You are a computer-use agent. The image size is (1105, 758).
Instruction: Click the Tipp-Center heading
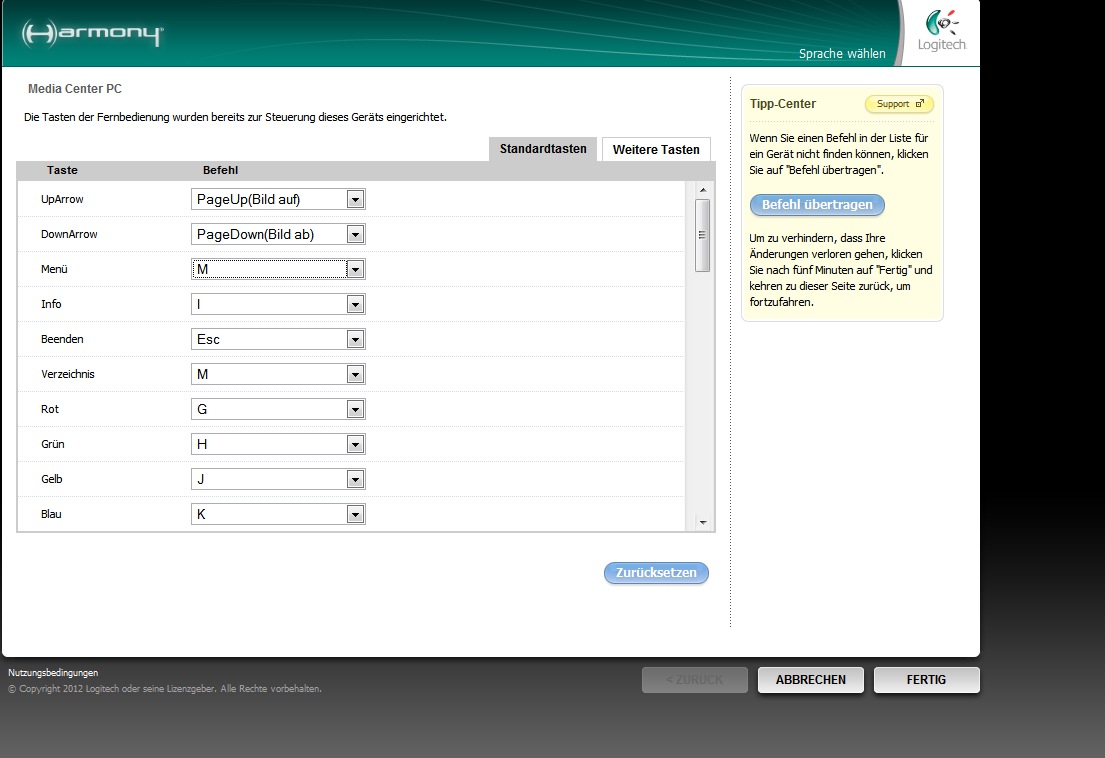(x=782, y=104)
